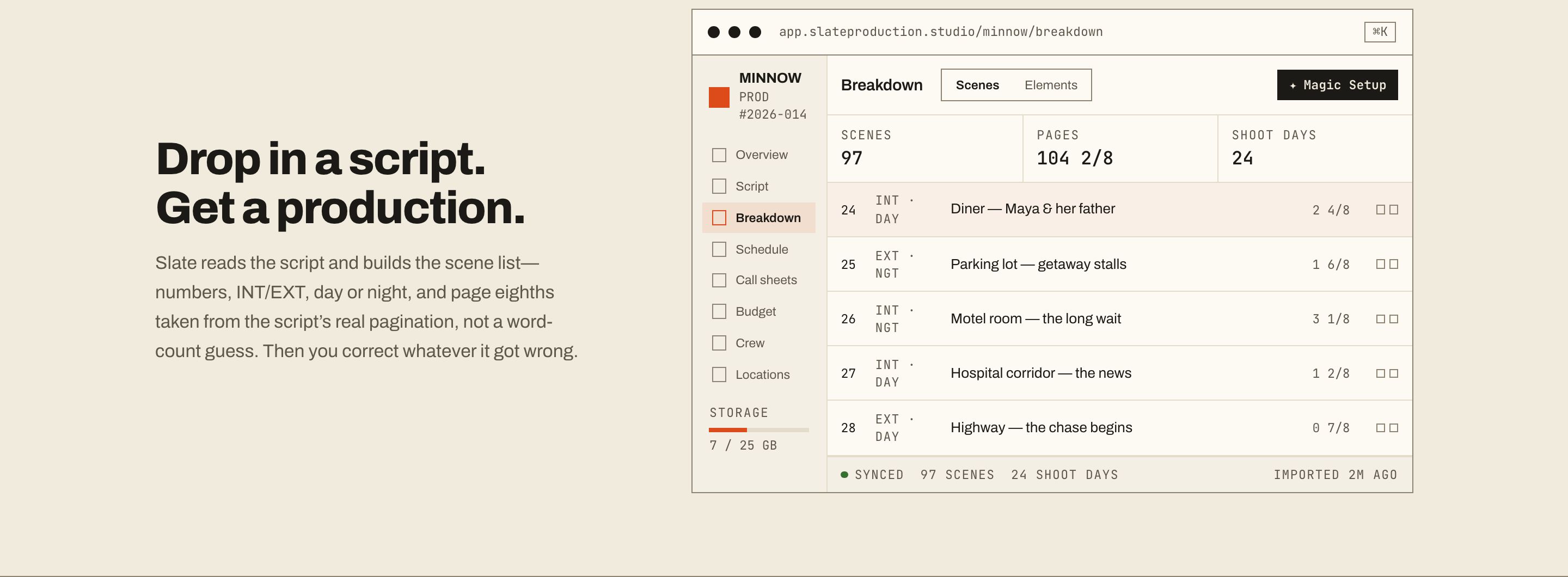Tick the second square on the Parking lot row
The height and width of the screenshot is (577, 1568).
(1393, 264)
